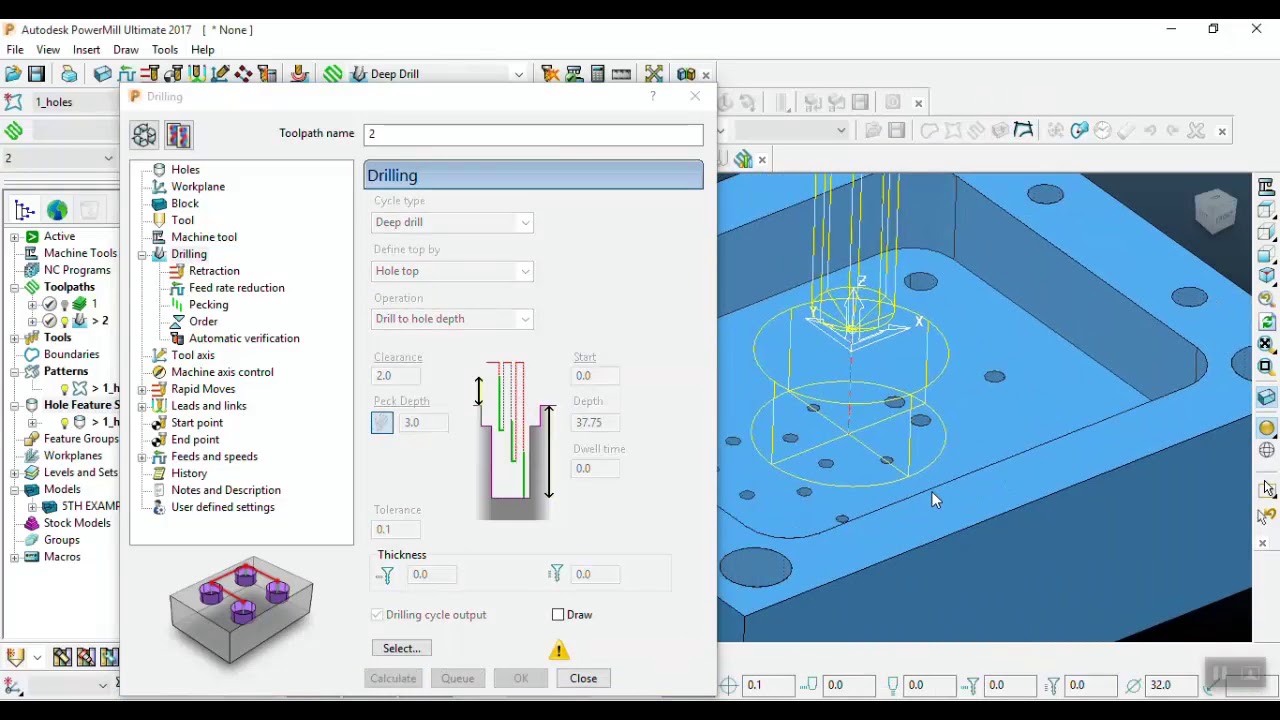Click the ViewMill simulation machine icon
Image resolution: width=1280 pixels, height=720 pixels.
coord(574,74)
